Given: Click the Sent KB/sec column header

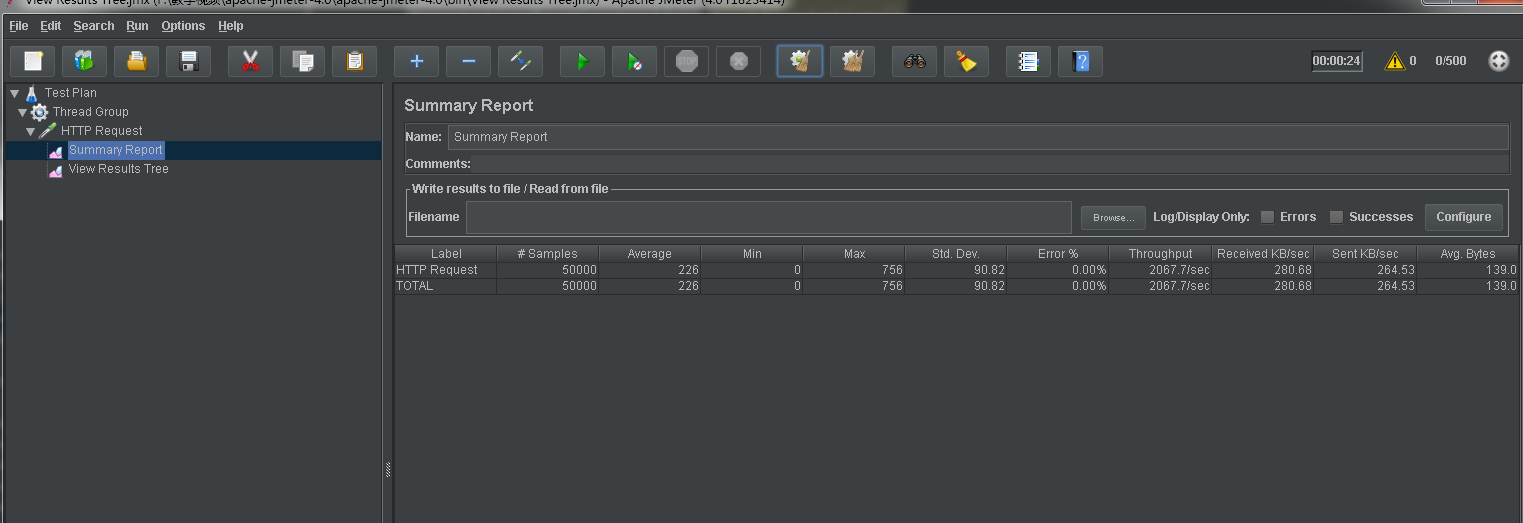Looking at the screenshot, I should coord(1365,254).
